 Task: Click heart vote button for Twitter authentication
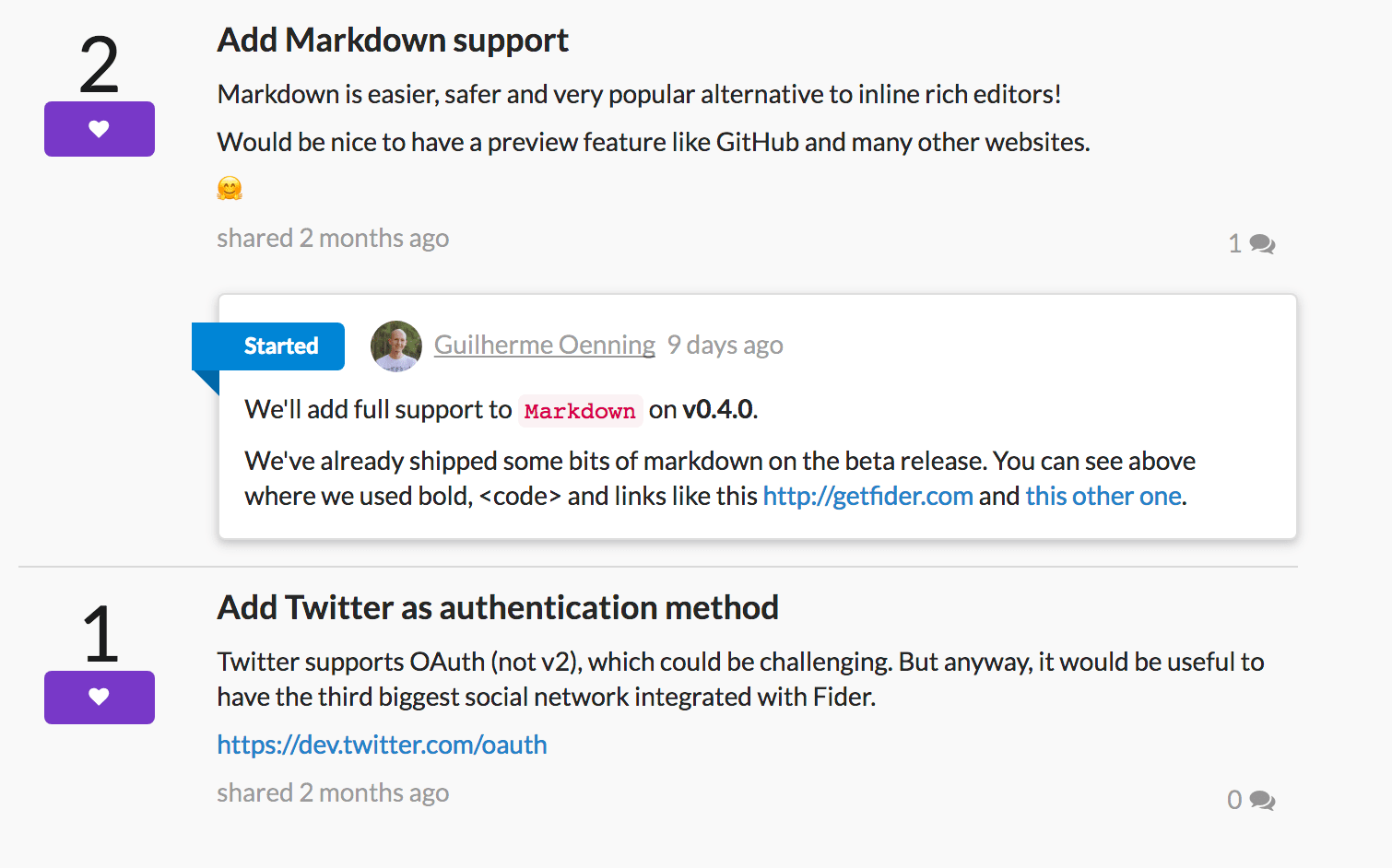click(100, 698)
